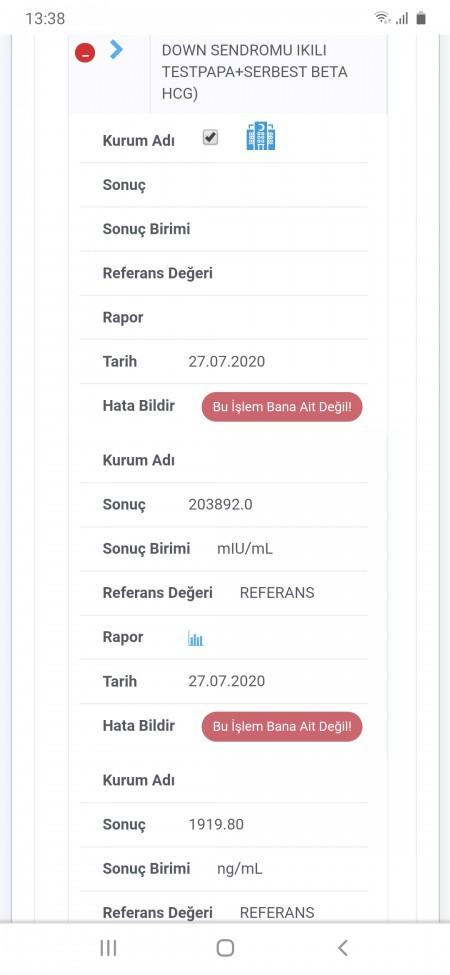Click the first REFERANS value text

tap(277, 593)
